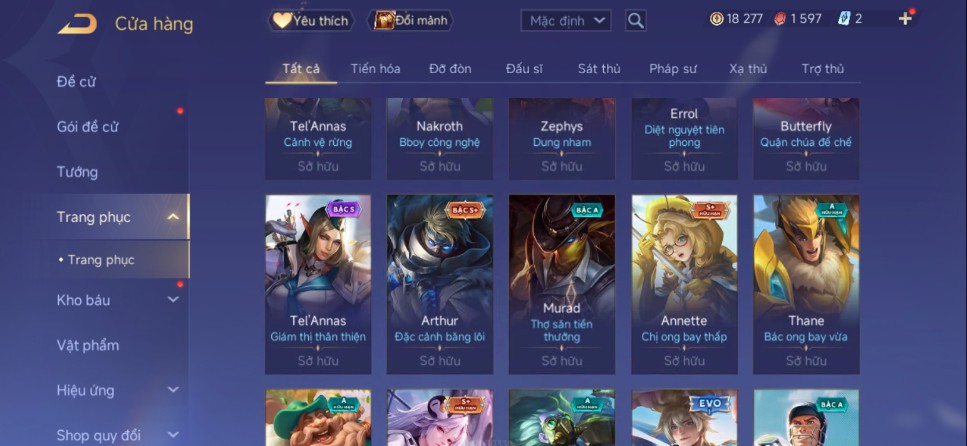Viewport: 967px width, 446px height.
Task: Switch to the Sát thủ tab
Action: point(599,68)
